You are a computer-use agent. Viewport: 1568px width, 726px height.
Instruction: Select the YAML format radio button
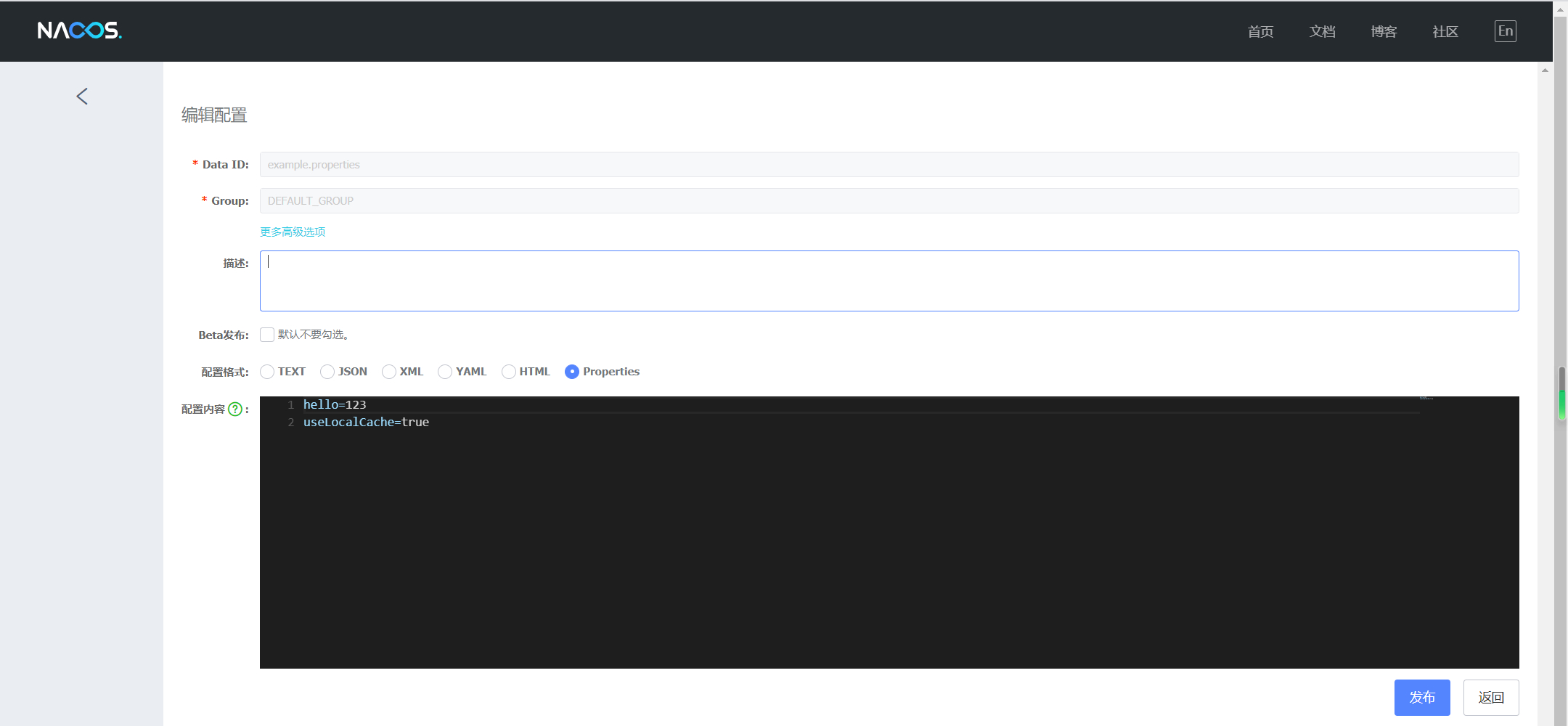point(445,372)
